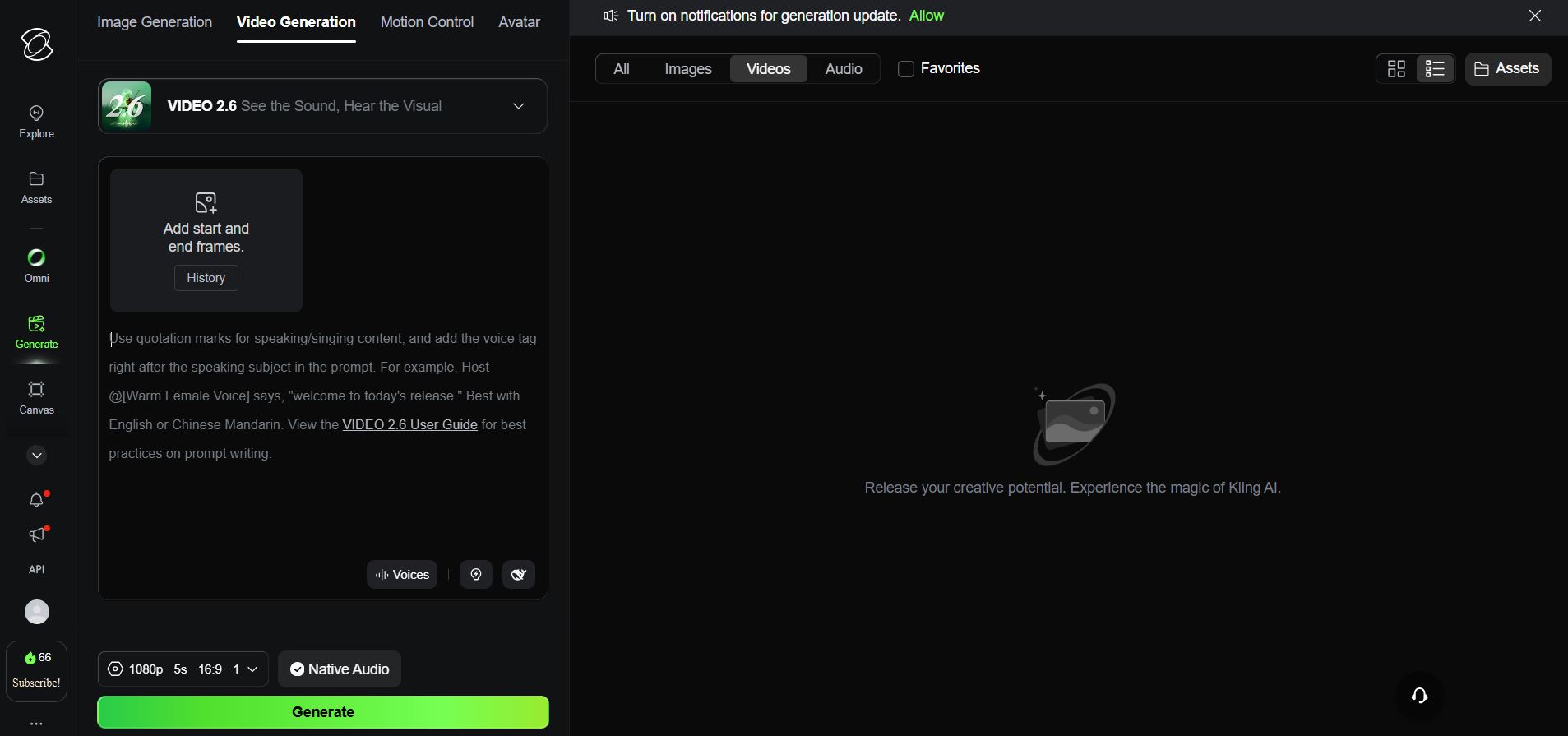Open the VIDEO 2.6 model dropdown
The height and width of the screenshot is (736, 1568).
322,106
